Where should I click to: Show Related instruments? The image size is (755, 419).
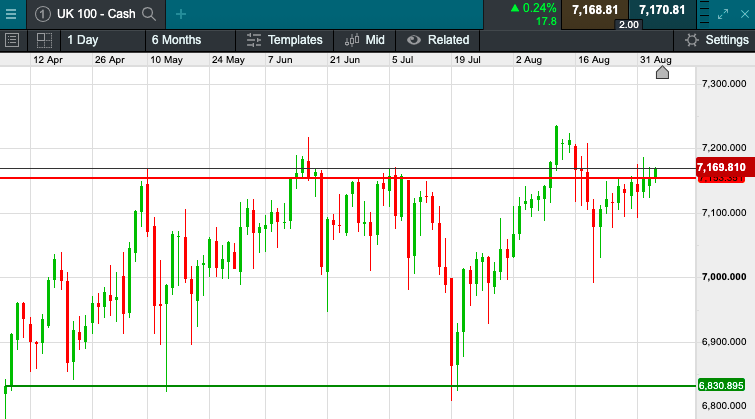point(438,40)
